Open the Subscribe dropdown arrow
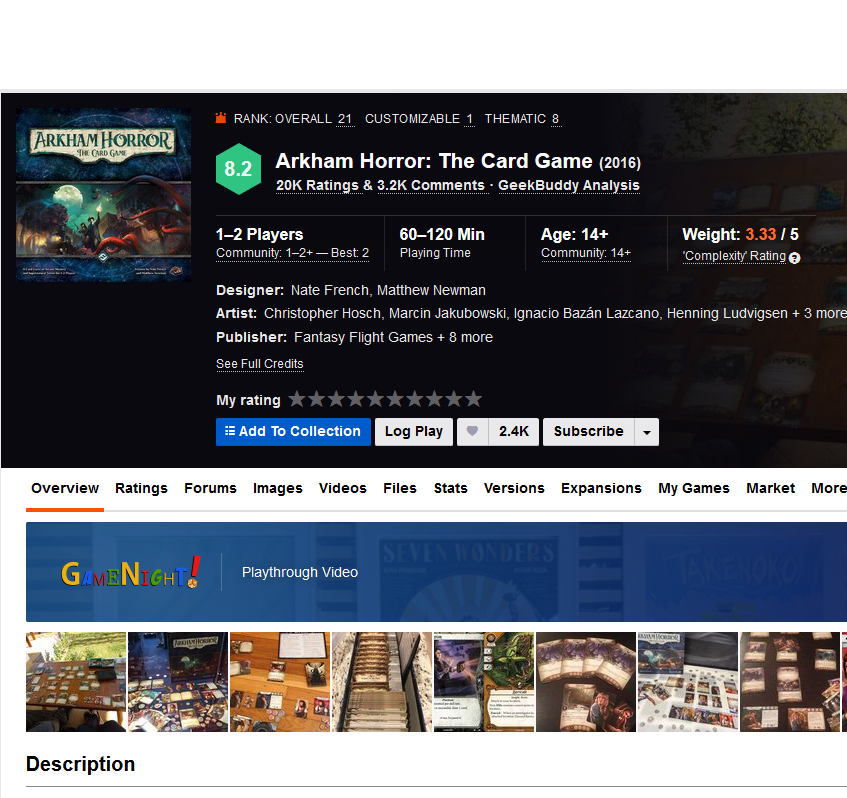 click(x=647, y=432)
